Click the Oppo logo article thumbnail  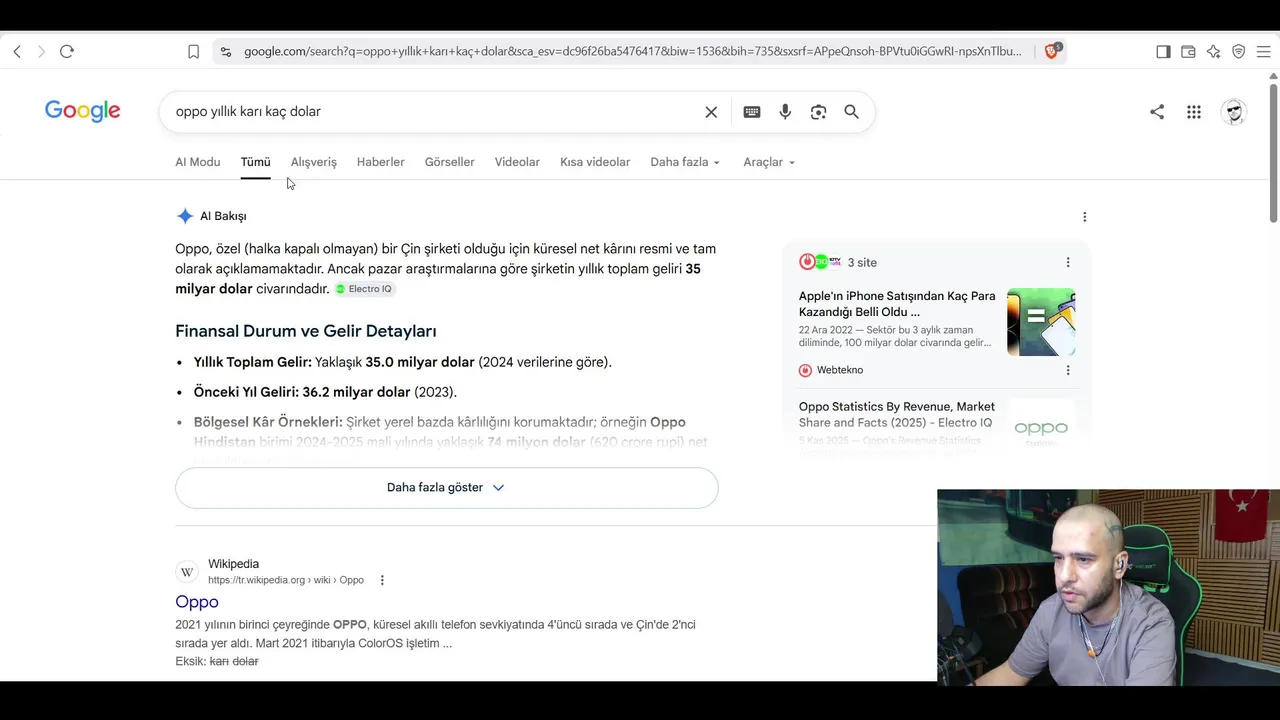(1041, 429)
